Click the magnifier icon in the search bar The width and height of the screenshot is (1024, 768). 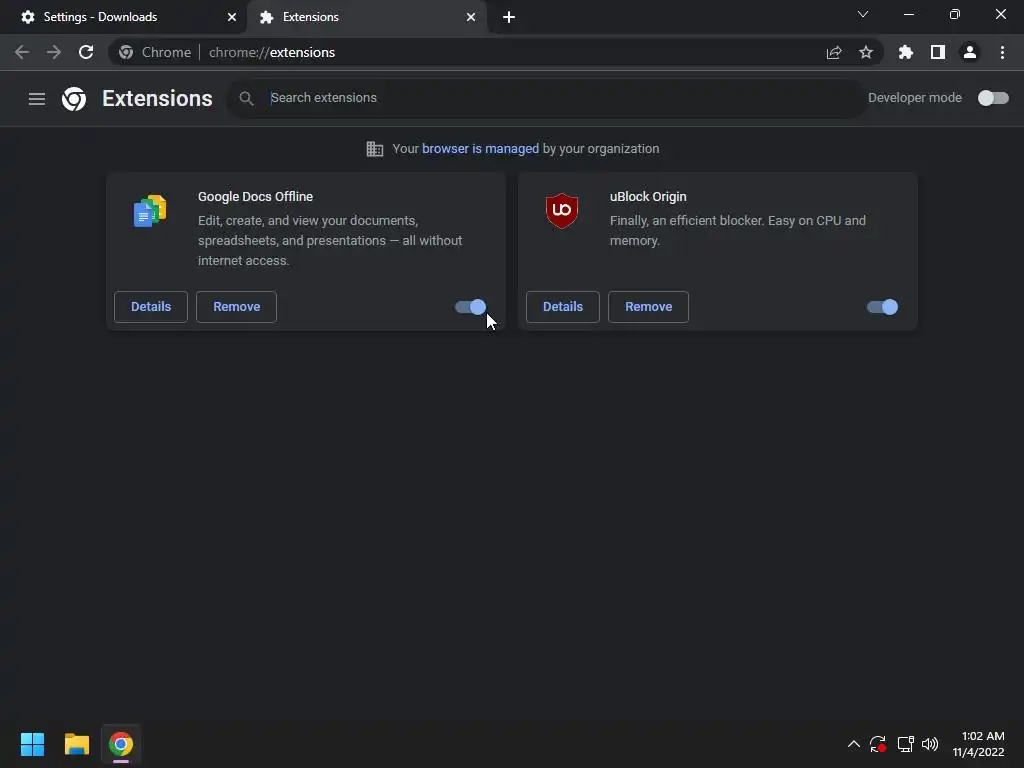[246, 99]
